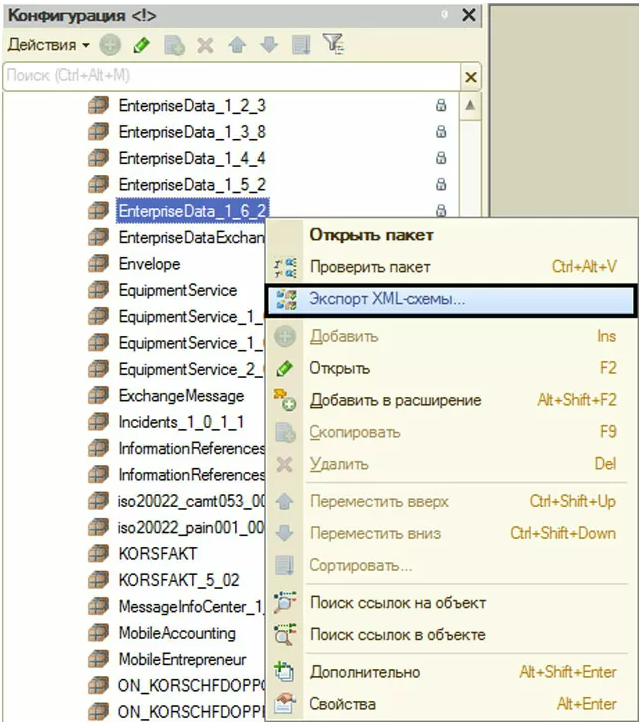Choose Проверить пакет in the context menu

[370, 267]
